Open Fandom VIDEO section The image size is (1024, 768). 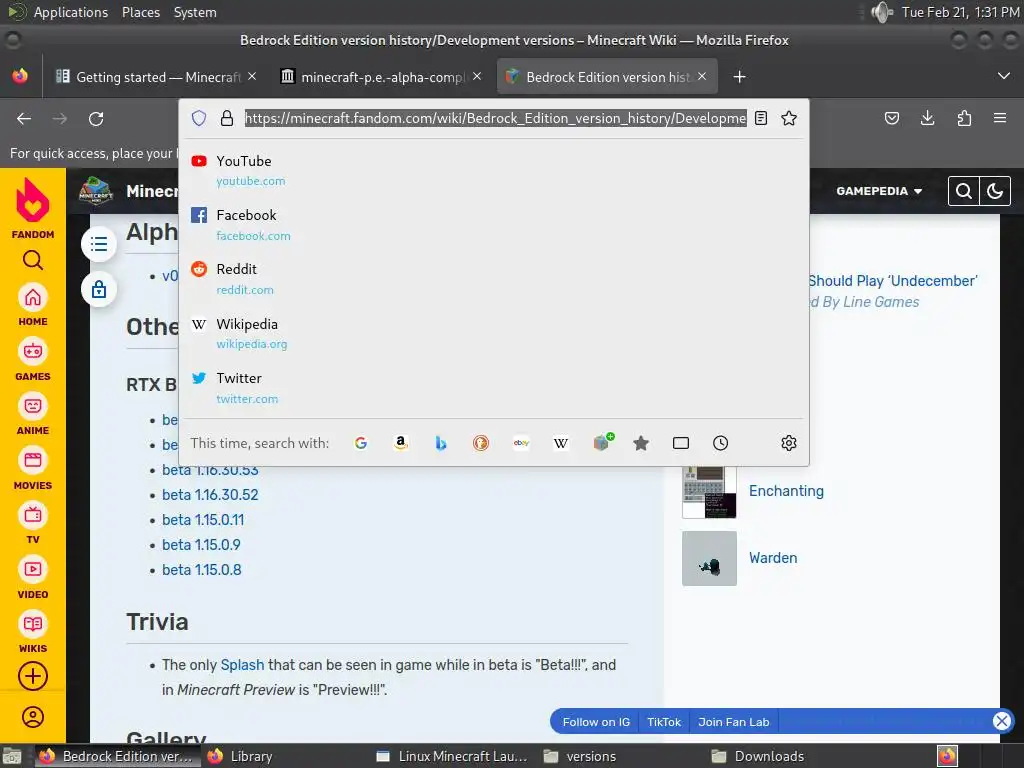click(x=33, y=578)
